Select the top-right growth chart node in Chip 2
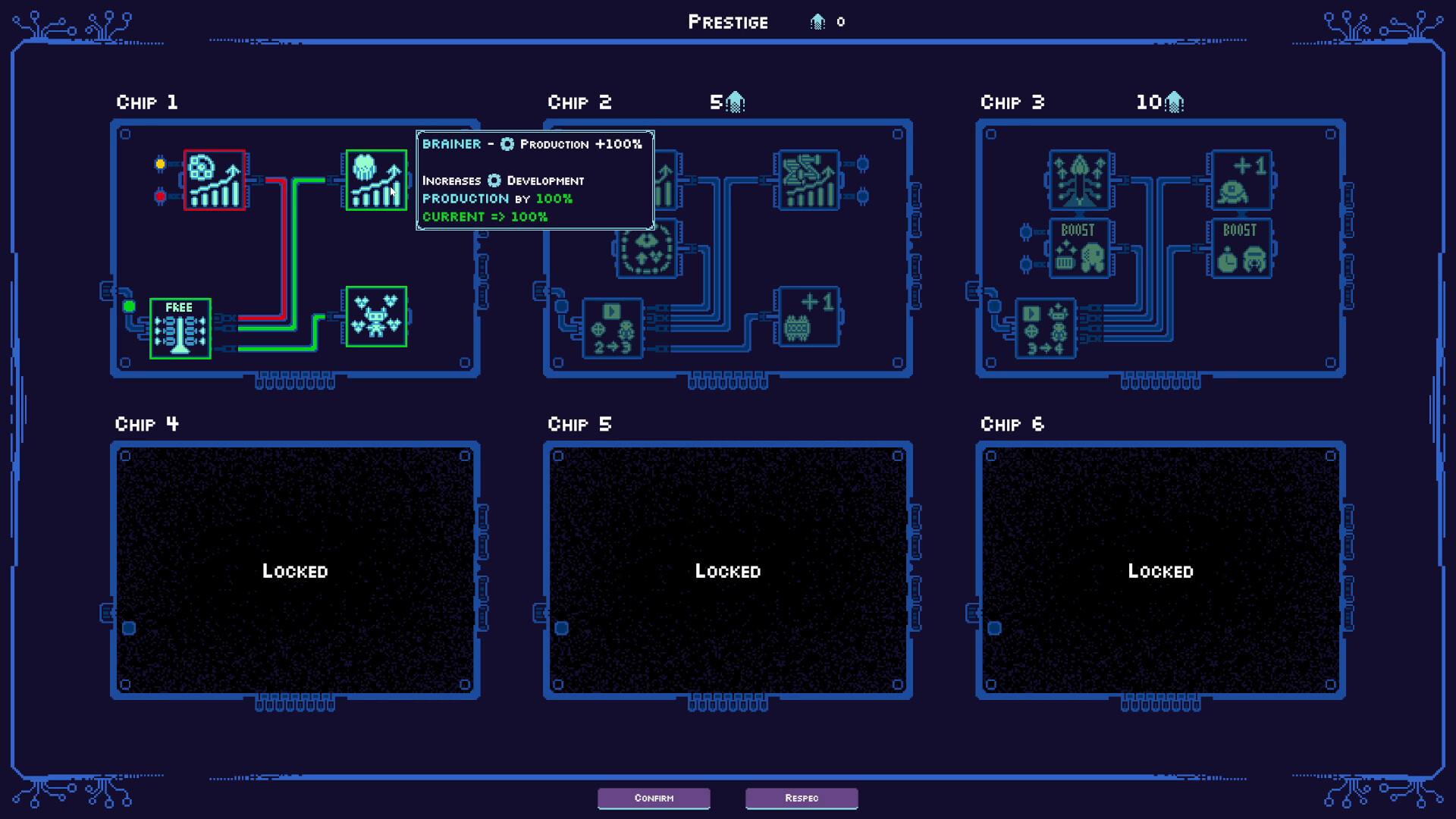Viewport: 1456px width, 819px height. tap(808, 180)
